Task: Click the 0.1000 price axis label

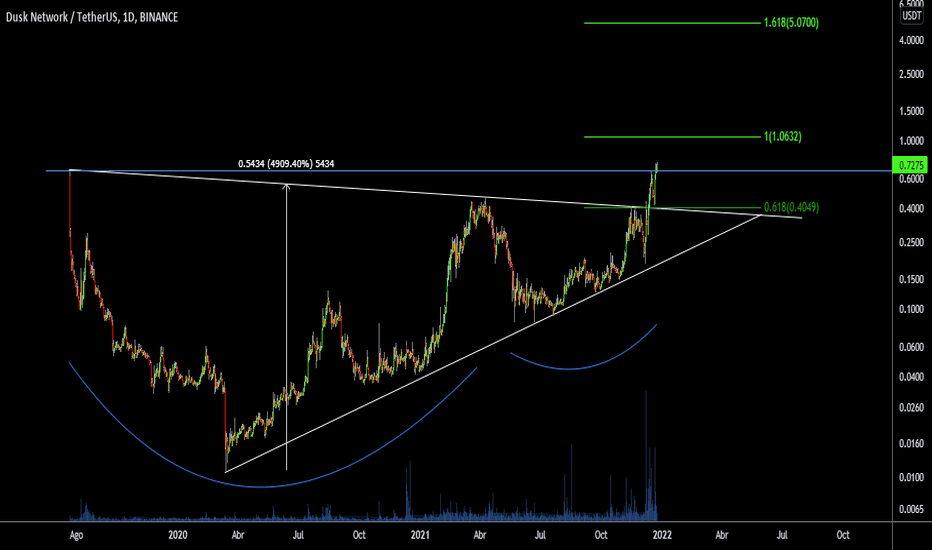Action: point(911,309)
